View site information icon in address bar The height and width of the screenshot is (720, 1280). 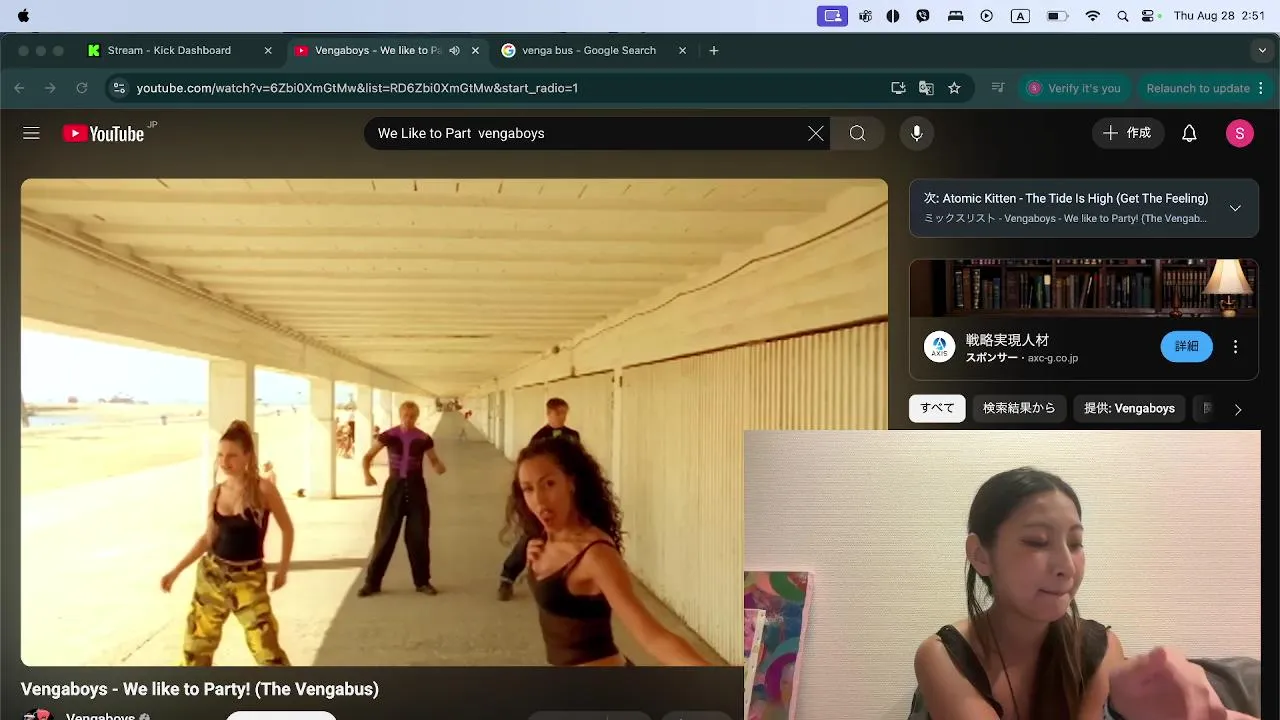119,88
